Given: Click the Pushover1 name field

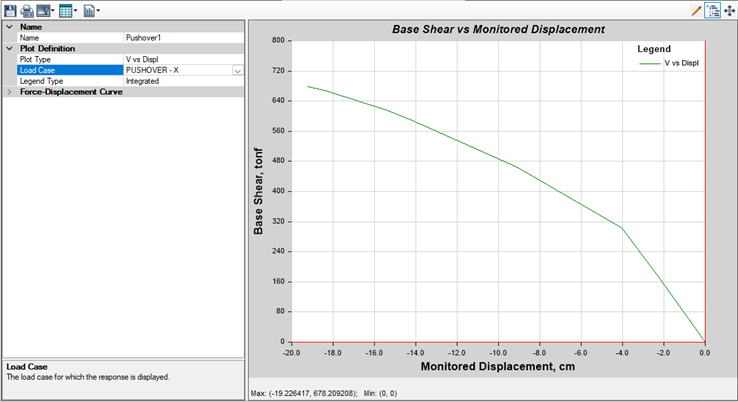Looking at the screenshot, I should [x=184, y=37].
